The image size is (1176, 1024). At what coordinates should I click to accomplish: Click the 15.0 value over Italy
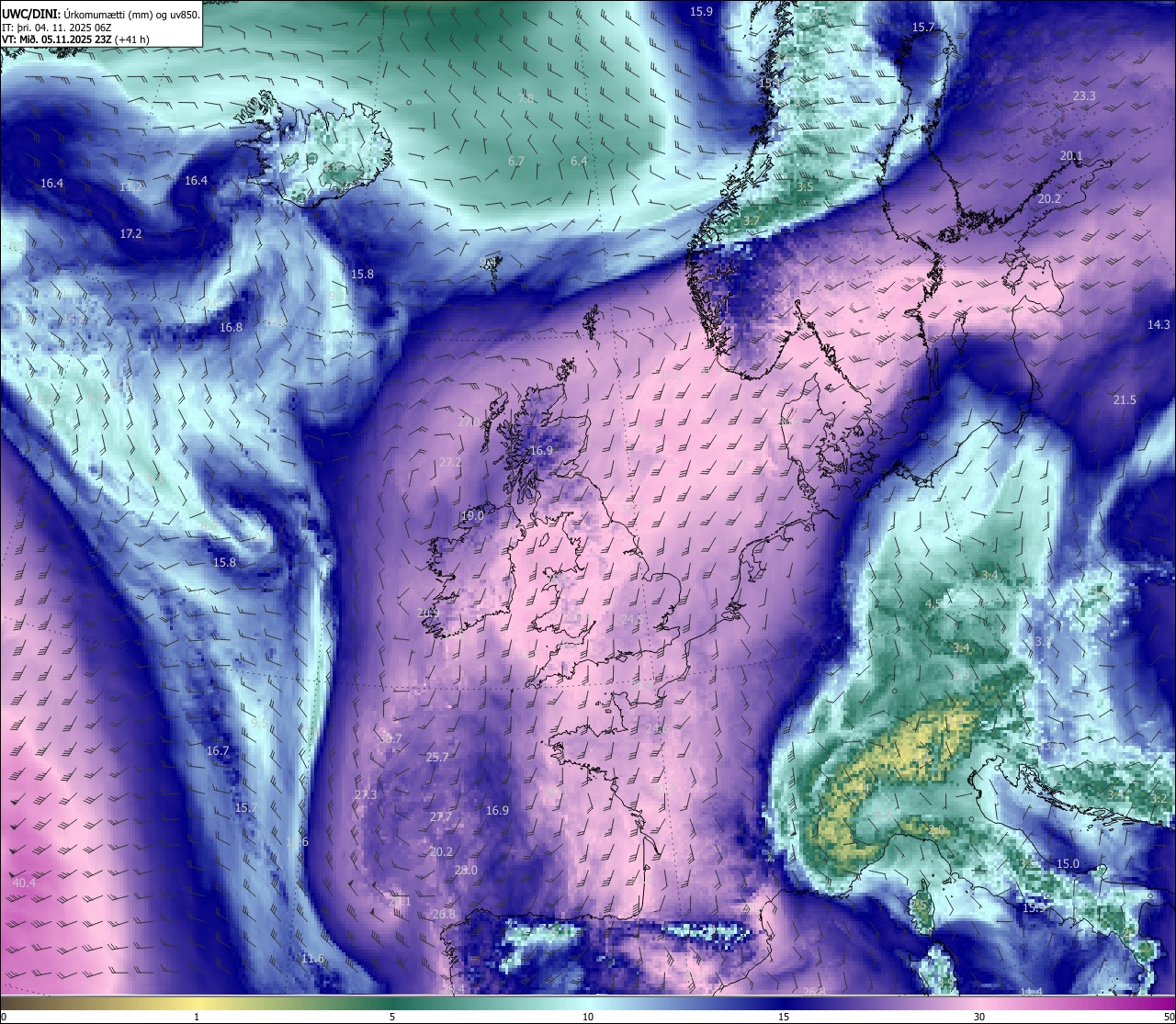tap(1068, 863)
